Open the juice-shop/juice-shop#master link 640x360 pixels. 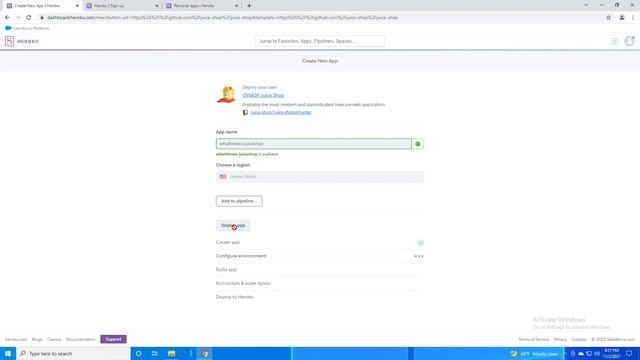[281, 112]
